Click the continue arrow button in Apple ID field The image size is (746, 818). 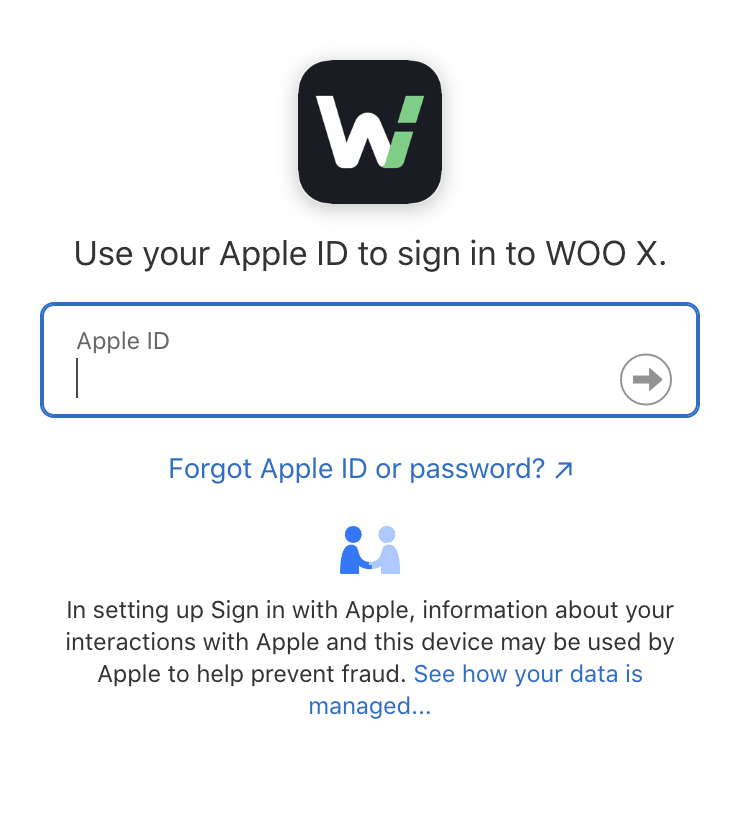(645, 379)
